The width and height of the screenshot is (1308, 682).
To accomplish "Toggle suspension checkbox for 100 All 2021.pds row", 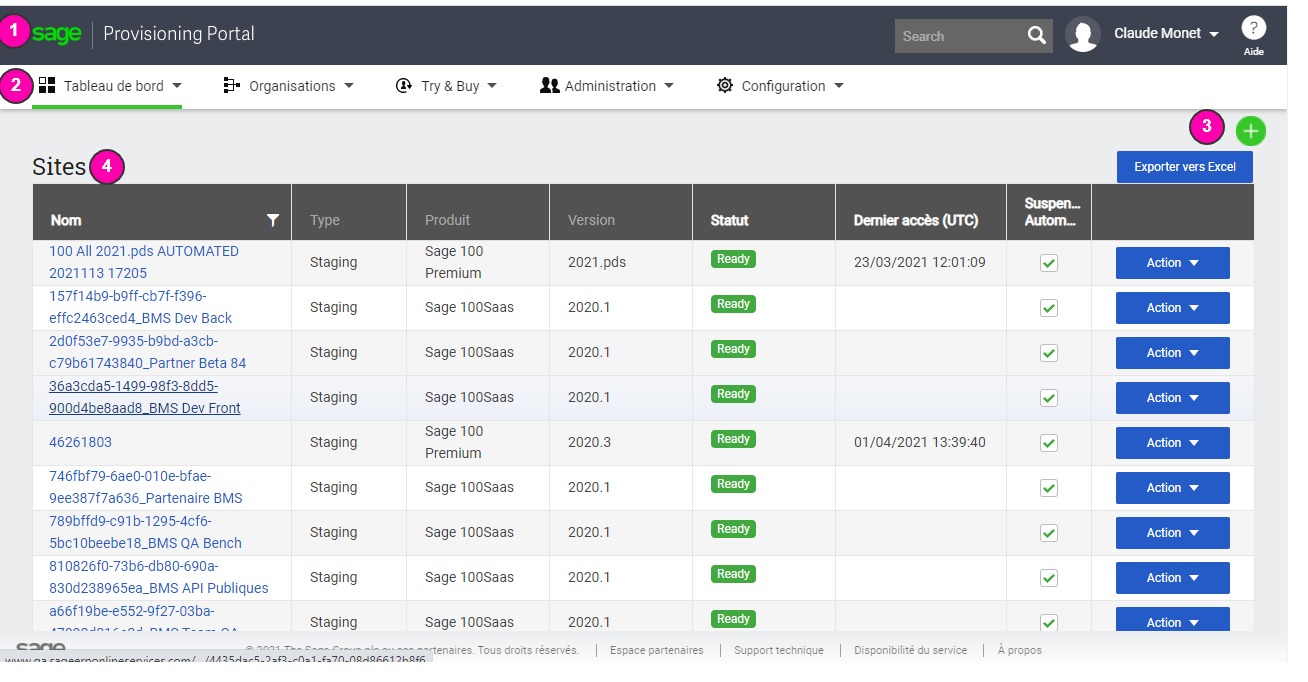I will 1049,263.
